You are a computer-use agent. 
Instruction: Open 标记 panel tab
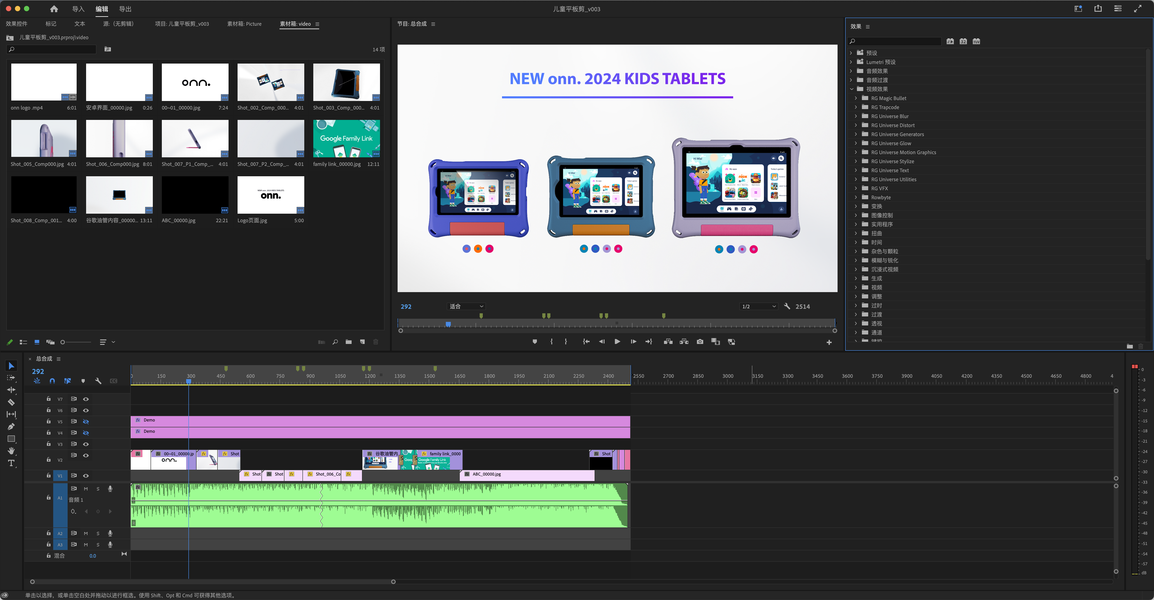[51, 24]
